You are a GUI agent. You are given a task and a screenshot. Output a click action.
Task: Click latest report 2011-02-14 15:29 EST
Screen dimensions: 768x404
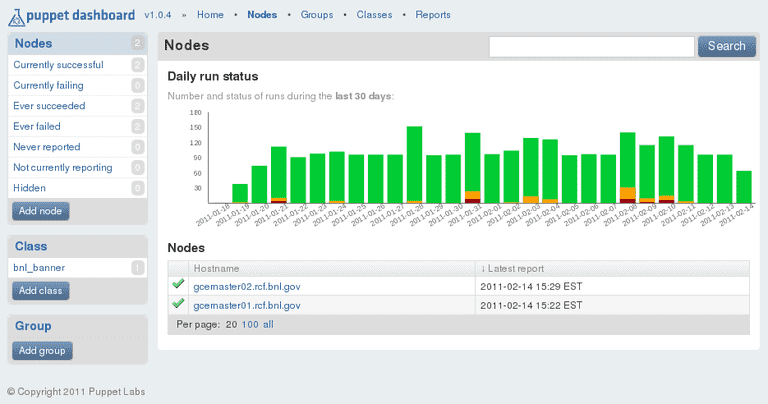(x=531, y=286)
